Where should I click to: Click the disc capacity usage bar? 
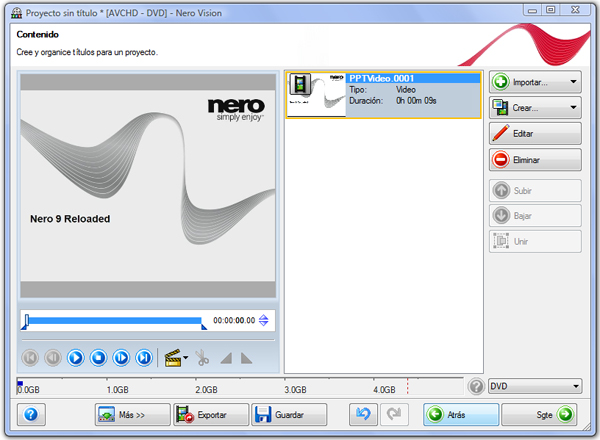tap(240, 386)
